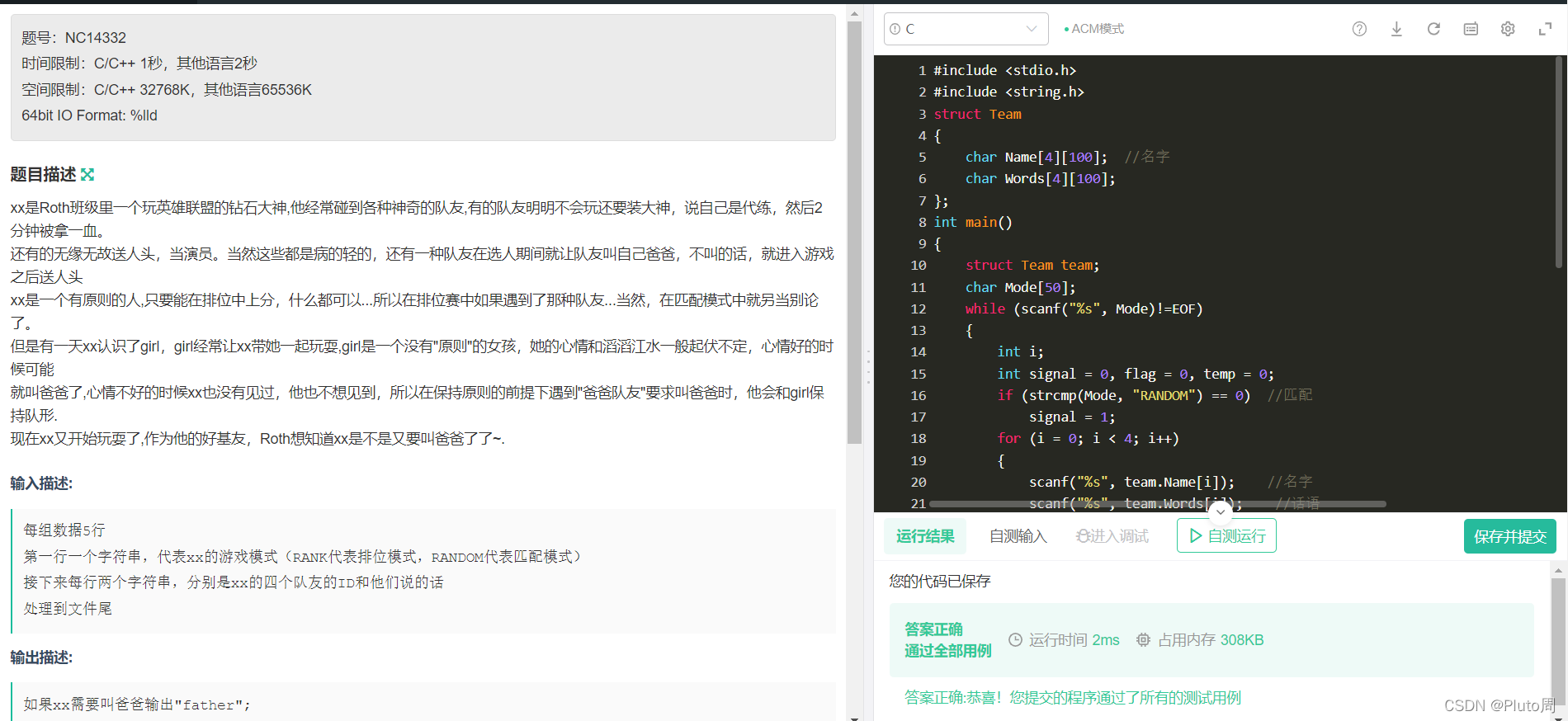This screenshot has height=721, width=1568.
Task: Expand editor to fullscreen icon
Action: point(1545,29)
